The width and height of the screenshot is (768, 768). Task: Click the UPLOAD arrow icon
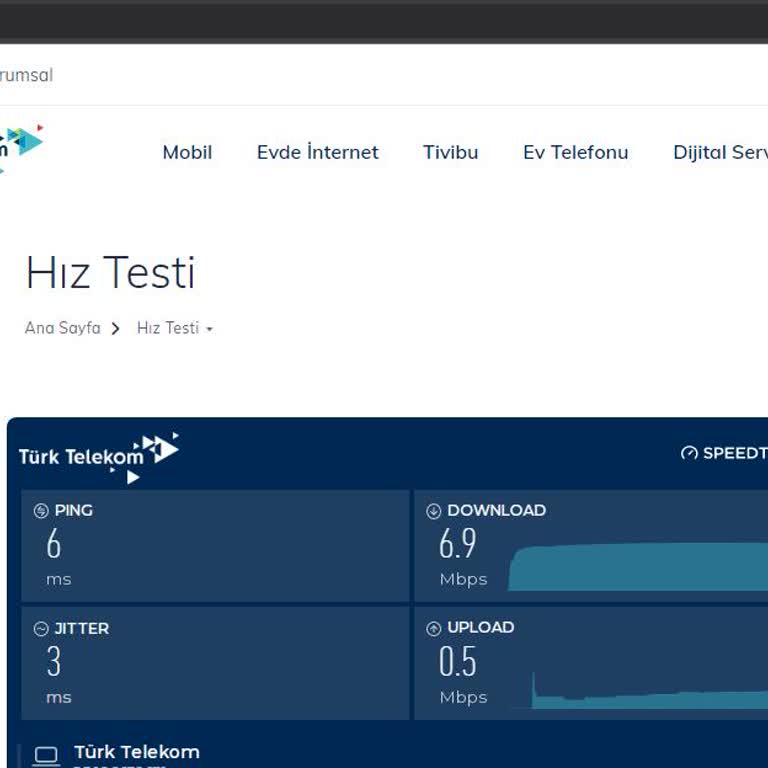point(433,629)
